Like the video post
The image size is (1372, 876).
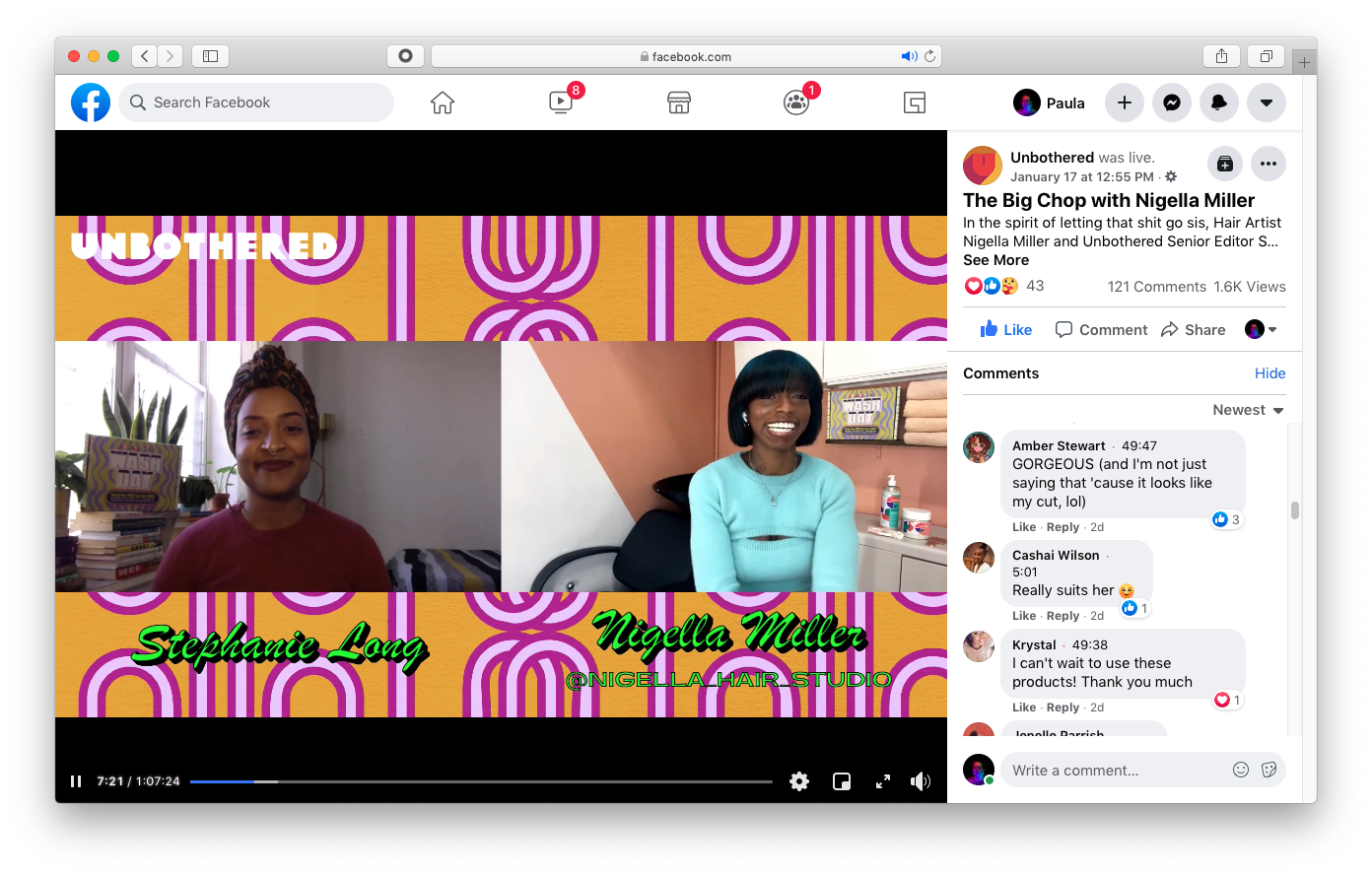[x=1005, y=330]
